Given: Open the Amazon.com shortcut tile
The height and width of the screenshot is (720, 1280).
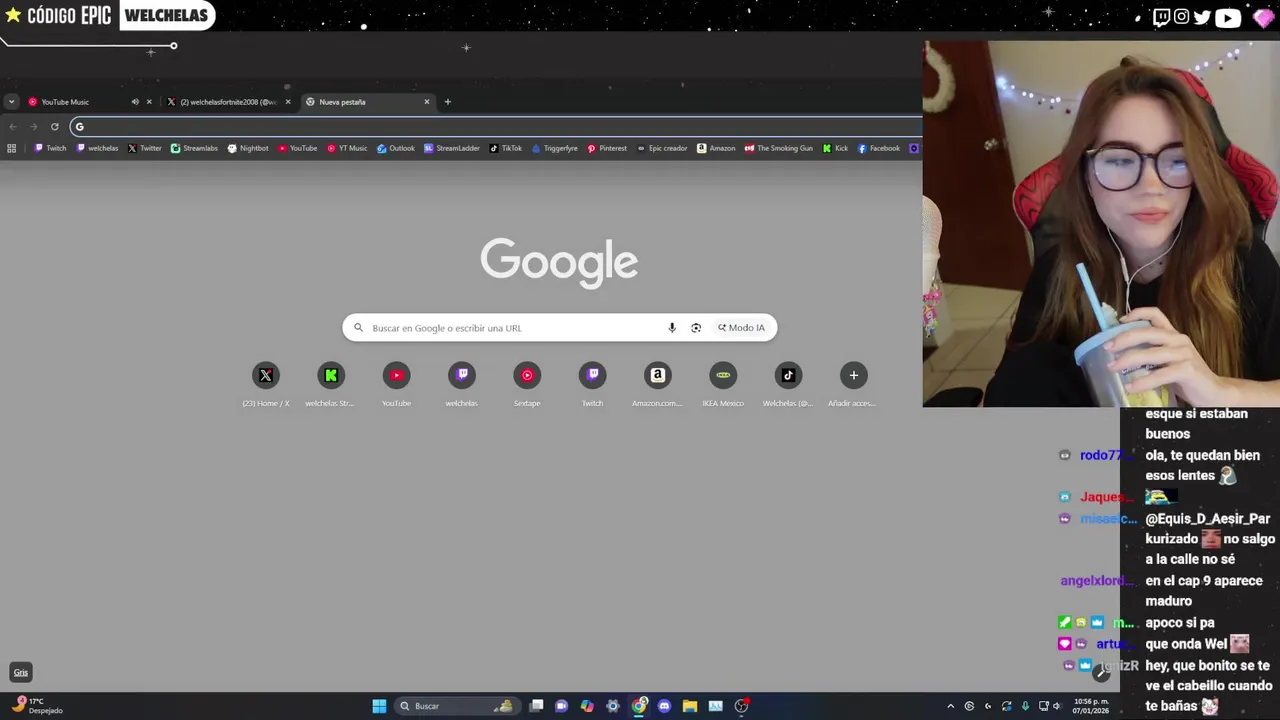Looking at the screenshot, I should [x=657, y=384].
